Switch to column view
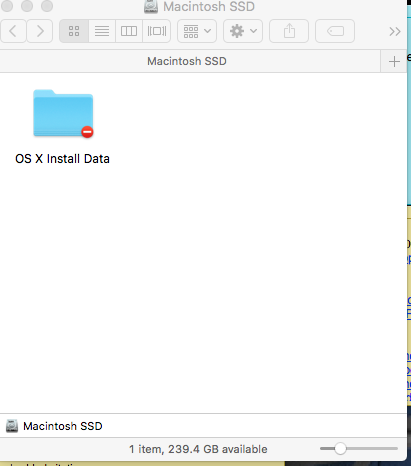 tap(129, 31)
